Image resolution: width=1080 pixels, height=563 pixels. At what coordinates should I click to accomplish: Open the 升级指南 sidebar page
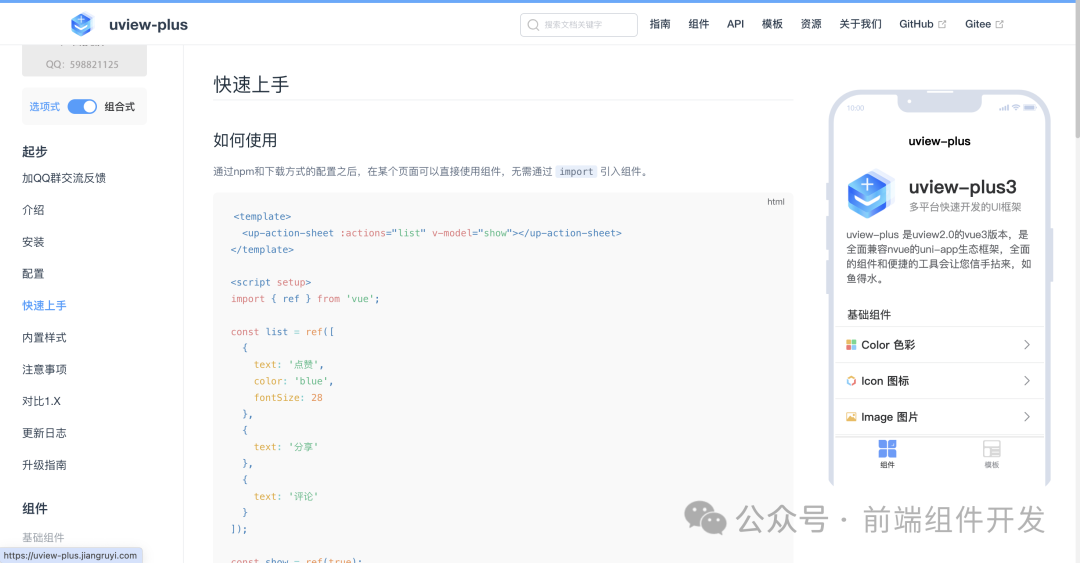tap(44, 465)
